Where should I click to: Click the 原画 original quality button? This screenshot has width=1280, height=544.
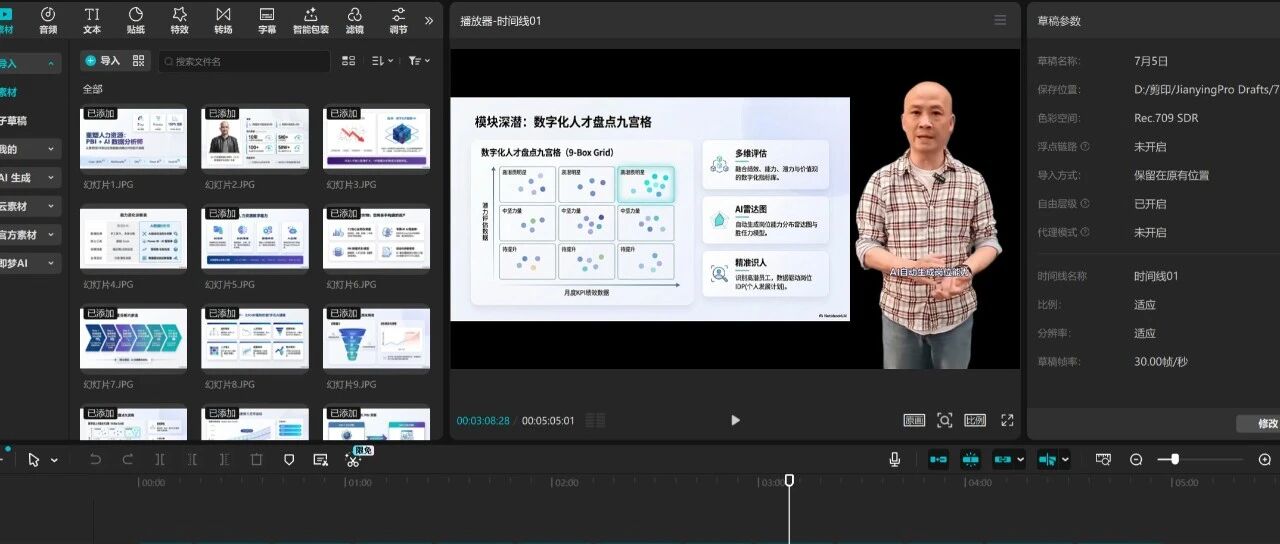click(914, 421)
